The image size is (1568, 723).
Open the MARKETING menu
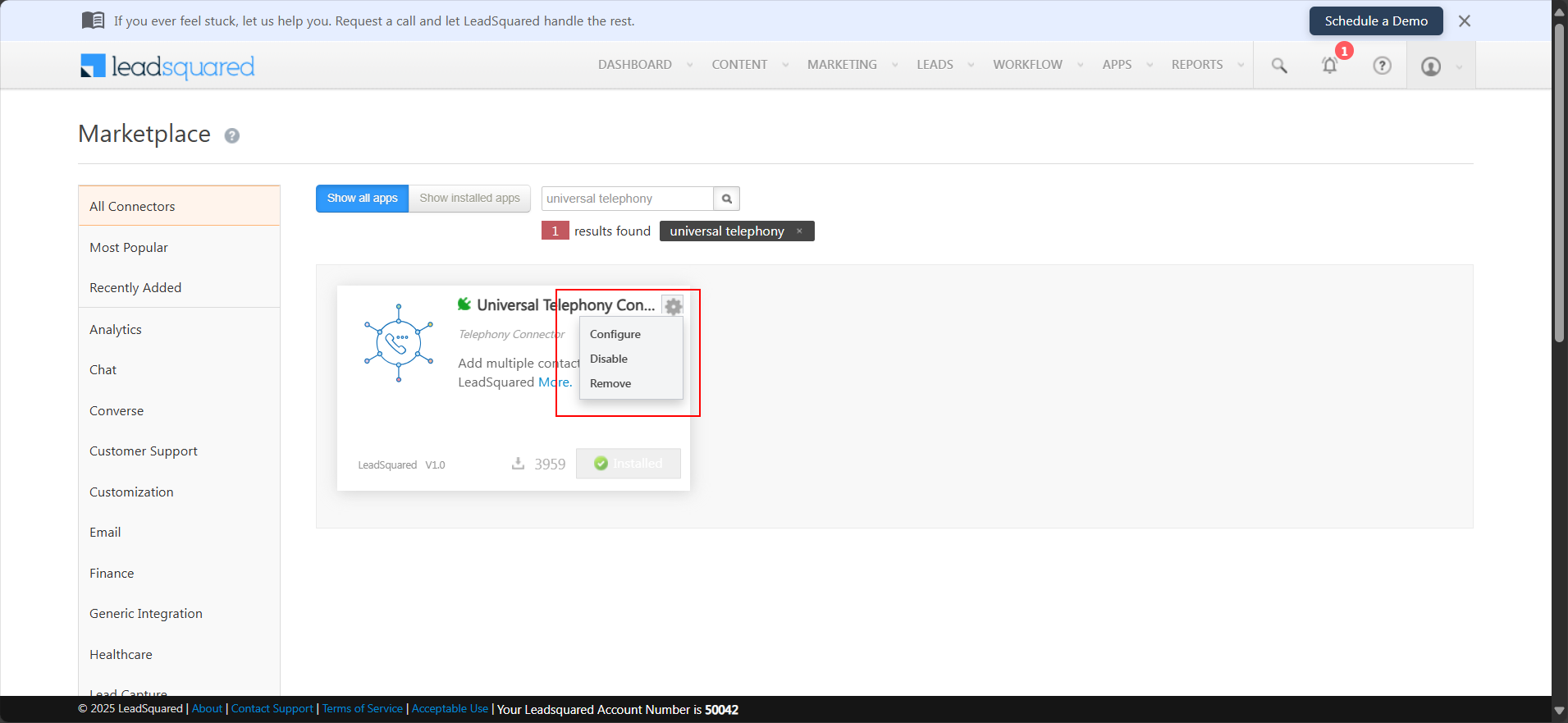[x=842, y=65]
